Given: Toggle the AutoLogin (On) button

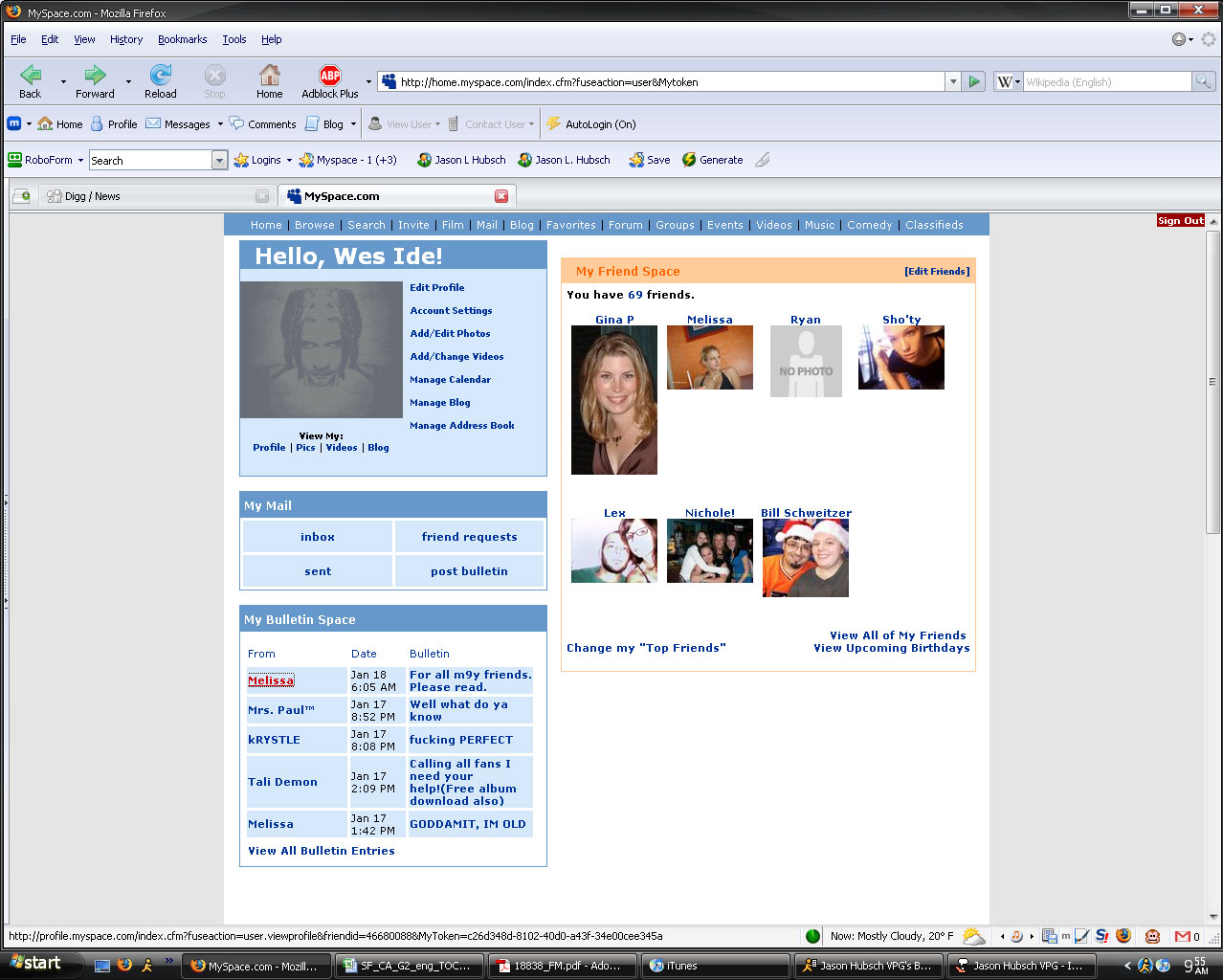Looking at the screenshot, I should pyautogui.click(x=591, y=124).
